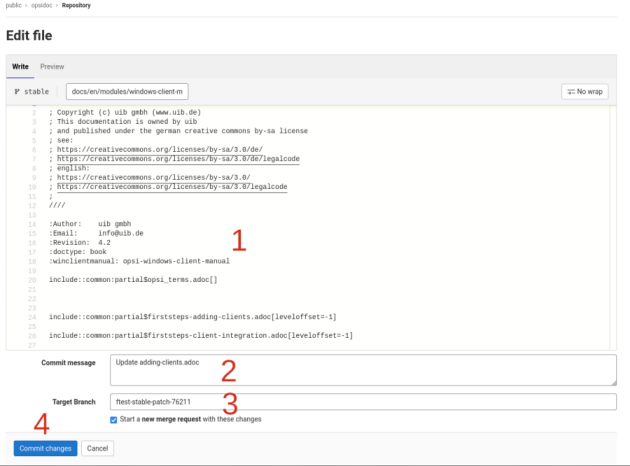Tick the Start a new merge request checkbox
Viewport: 630px width, 466px height.
click(113, 419)
